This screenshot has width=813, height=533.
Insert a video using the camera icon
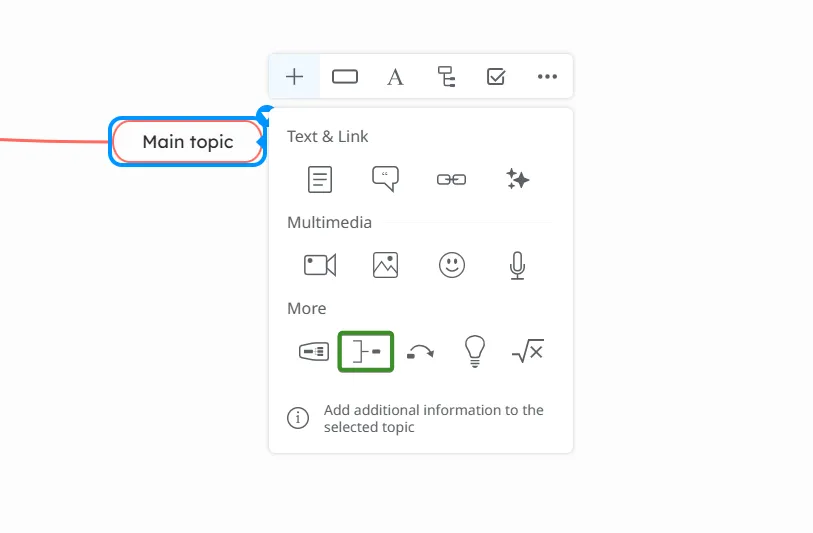point(320,265)
